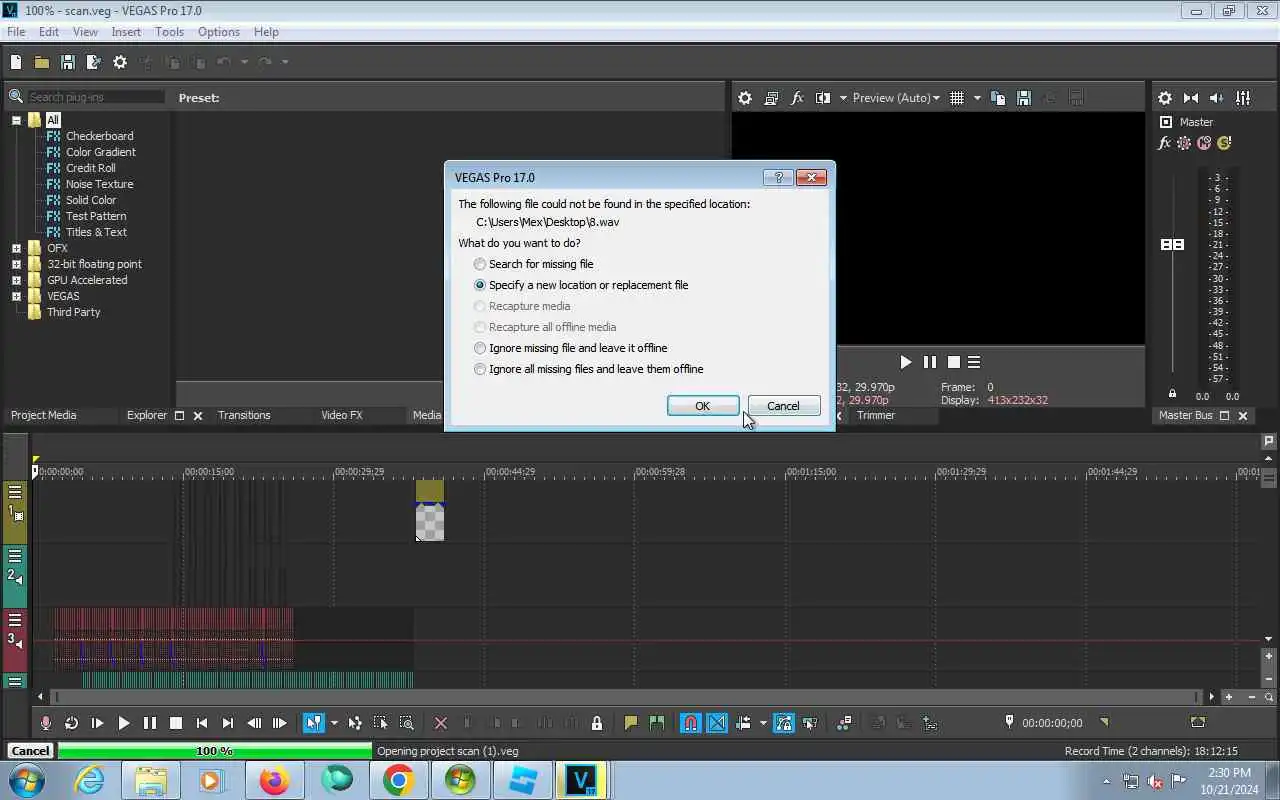
Task: Adjust the Master volume fader
Action: click(x=1172, y=245)
